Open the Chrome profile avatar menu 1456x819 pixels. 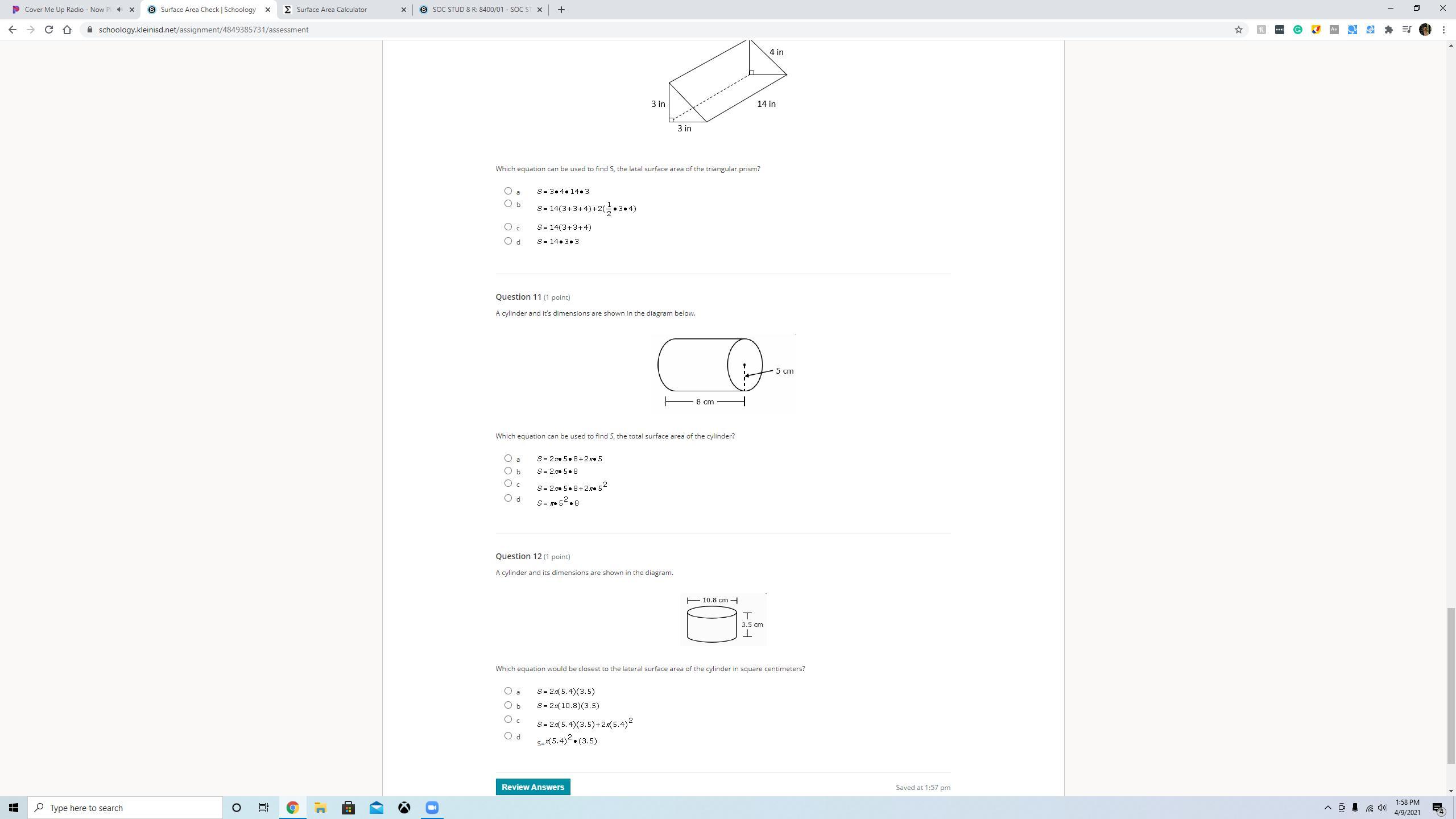1425,30
